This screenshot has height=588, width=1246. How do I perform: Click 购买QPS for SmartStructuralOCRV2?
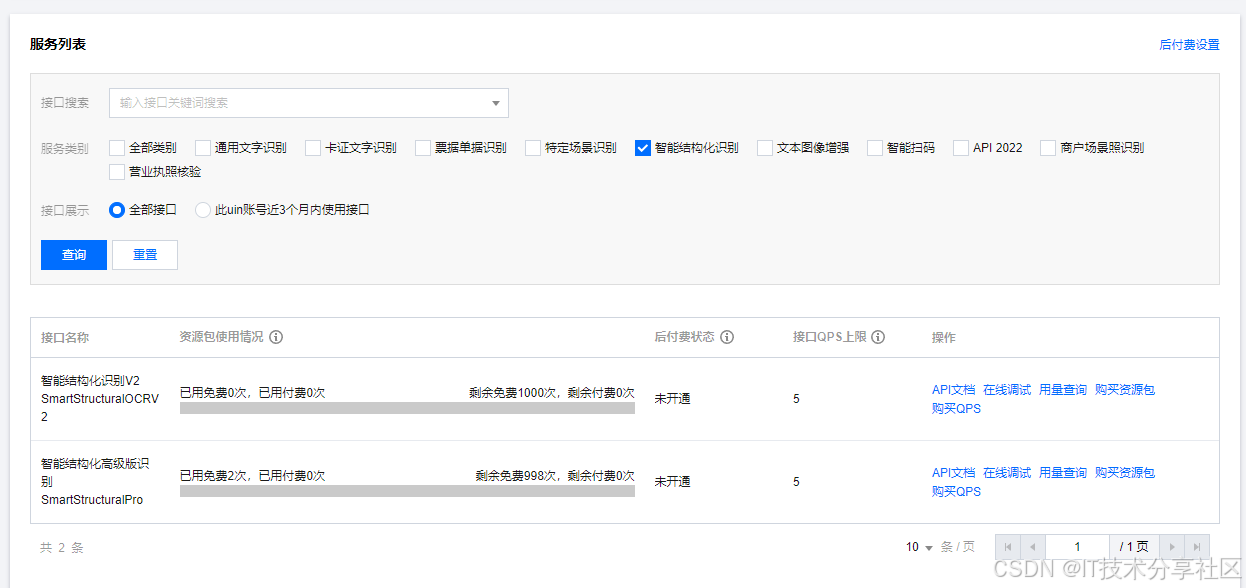pyautogui.click(x=956, y=408)
